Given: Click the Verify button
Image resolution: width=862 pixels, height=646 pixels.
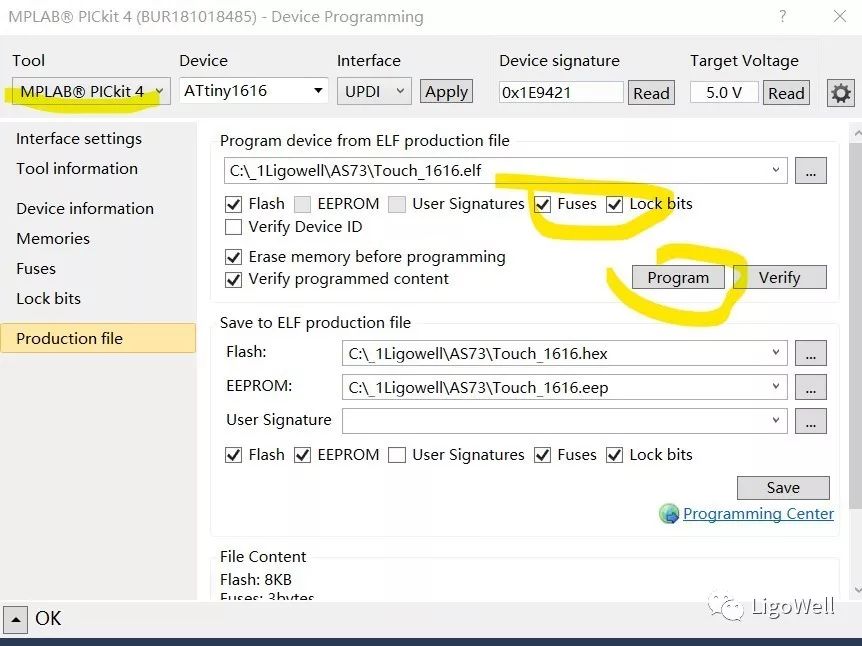Looking at the screenshot, I should (780, 278).
